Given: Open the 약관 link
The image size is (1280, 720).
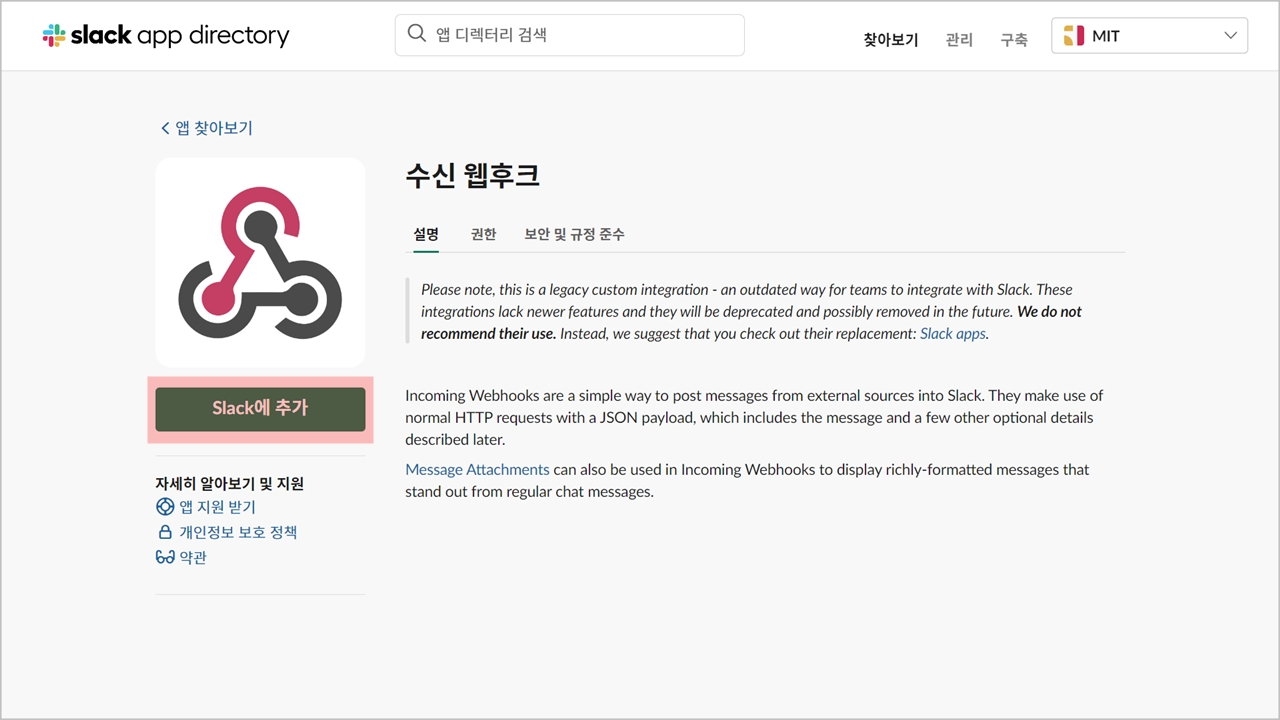Looking at the screenshot, I should coord(193,557).
